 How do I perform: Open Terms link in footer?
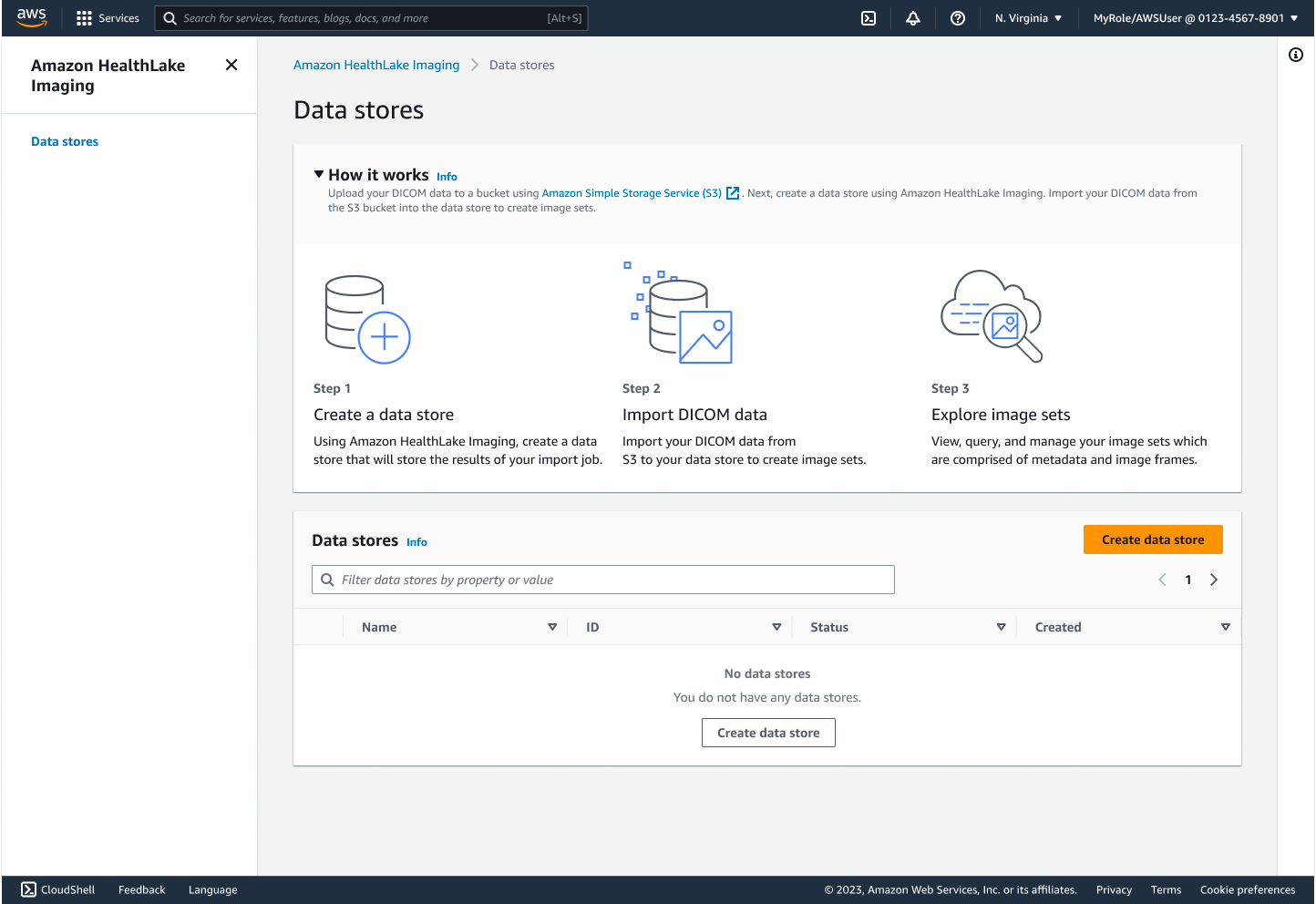coord(1166,890)
